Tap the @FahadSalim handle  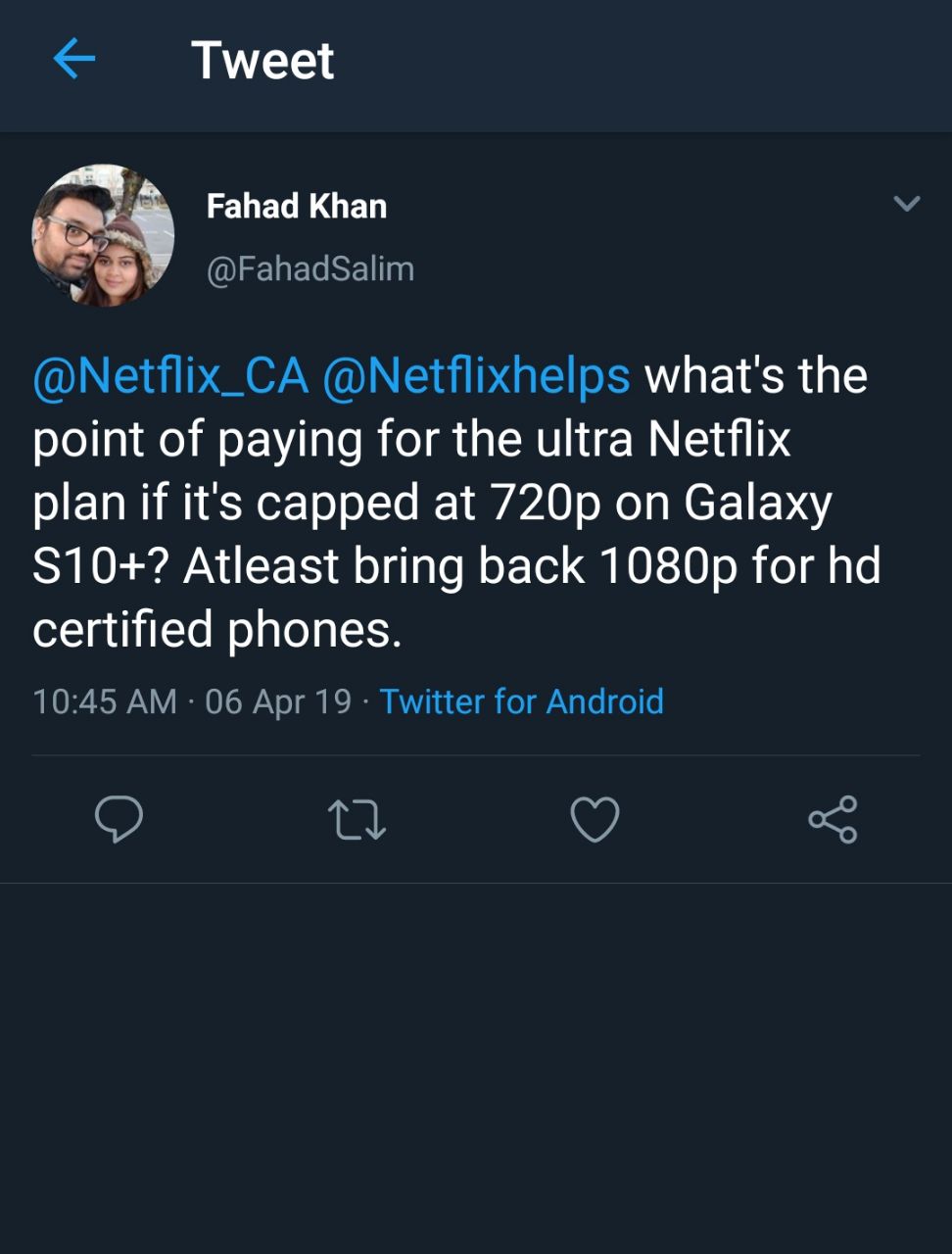tap(310, 268)
